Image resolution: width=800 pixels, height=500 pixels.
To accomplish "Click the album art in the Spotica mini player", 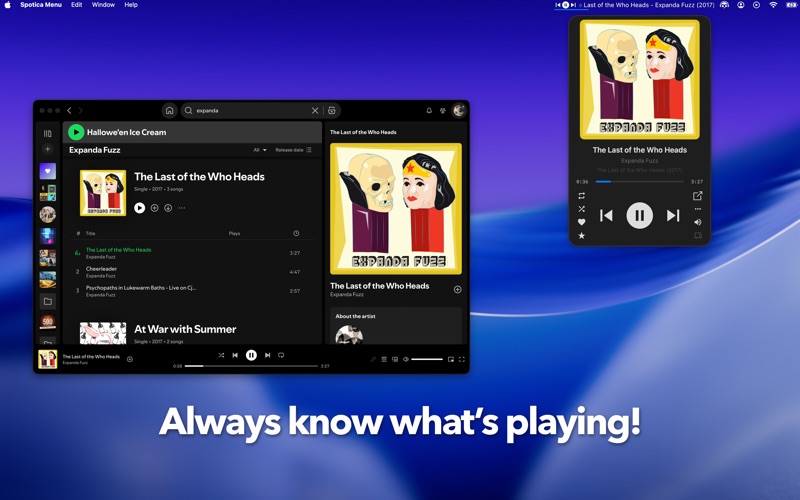I will pyautogui.click(x=640, y=80).
